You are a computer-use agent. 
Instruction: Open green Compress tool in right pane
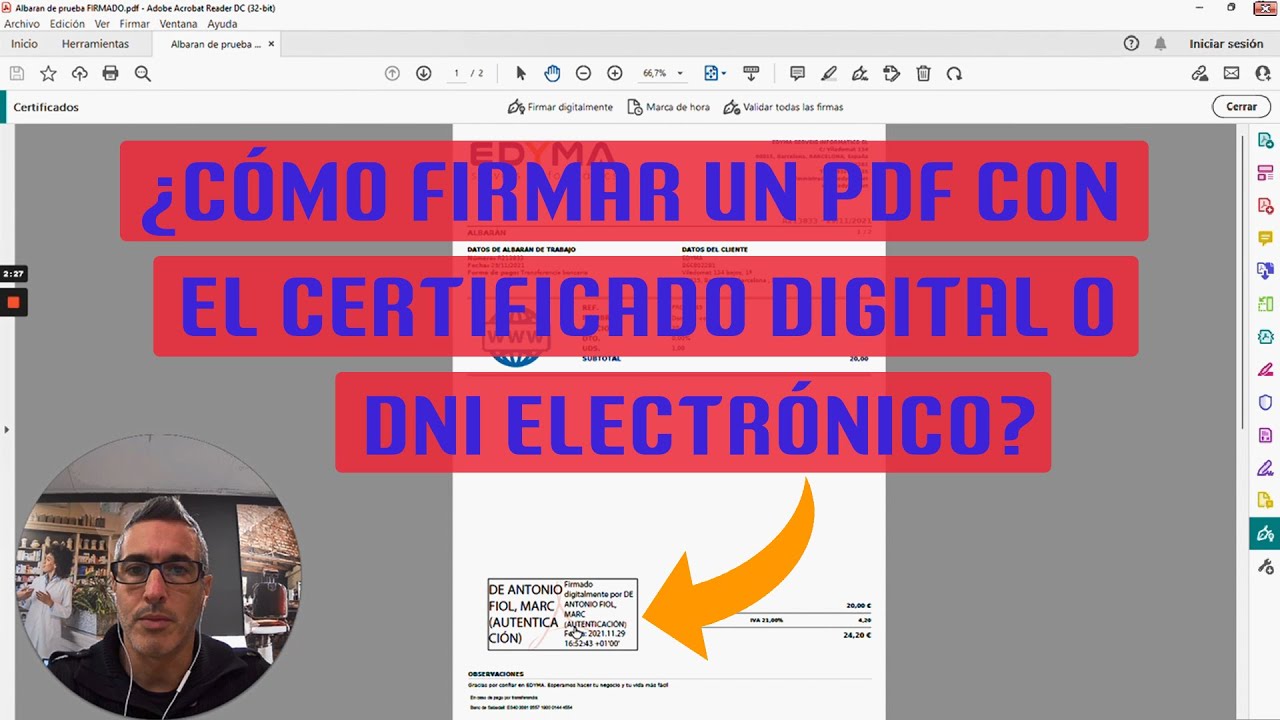click(1265, 304)
